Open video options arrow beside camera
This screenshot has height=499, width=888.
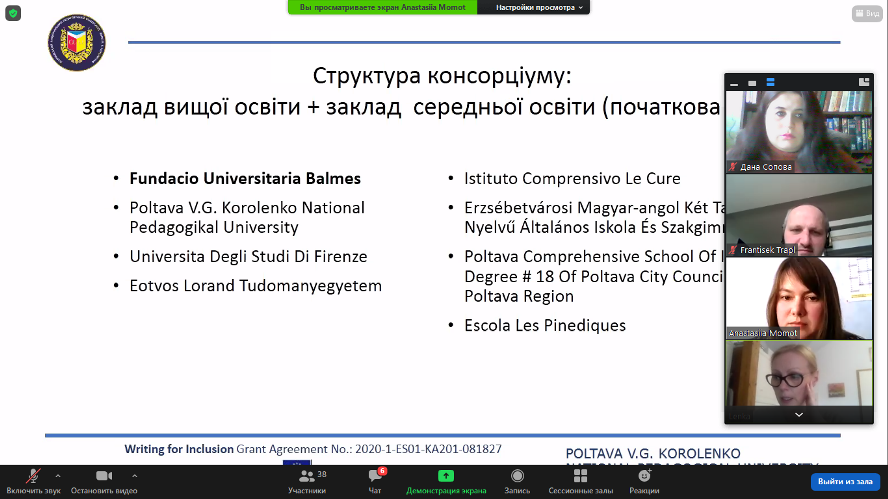click(134, 476)
